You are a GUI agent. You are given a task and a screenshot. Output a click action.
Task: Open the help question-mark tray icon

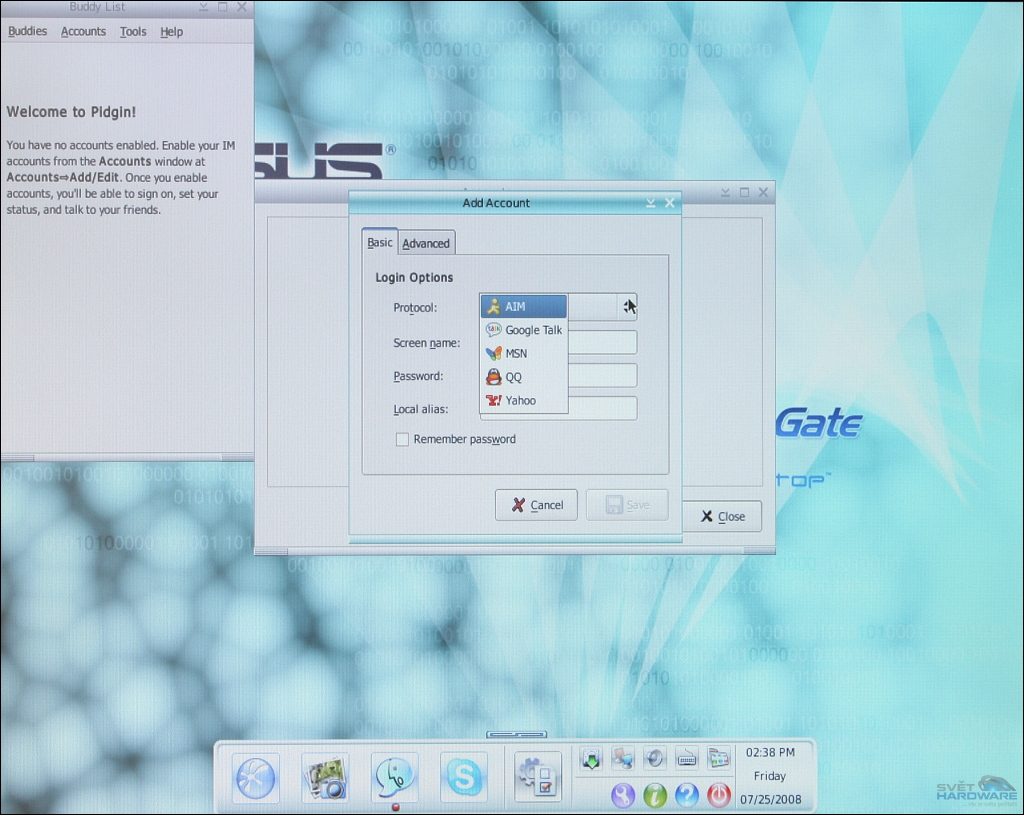coord(687,795)
